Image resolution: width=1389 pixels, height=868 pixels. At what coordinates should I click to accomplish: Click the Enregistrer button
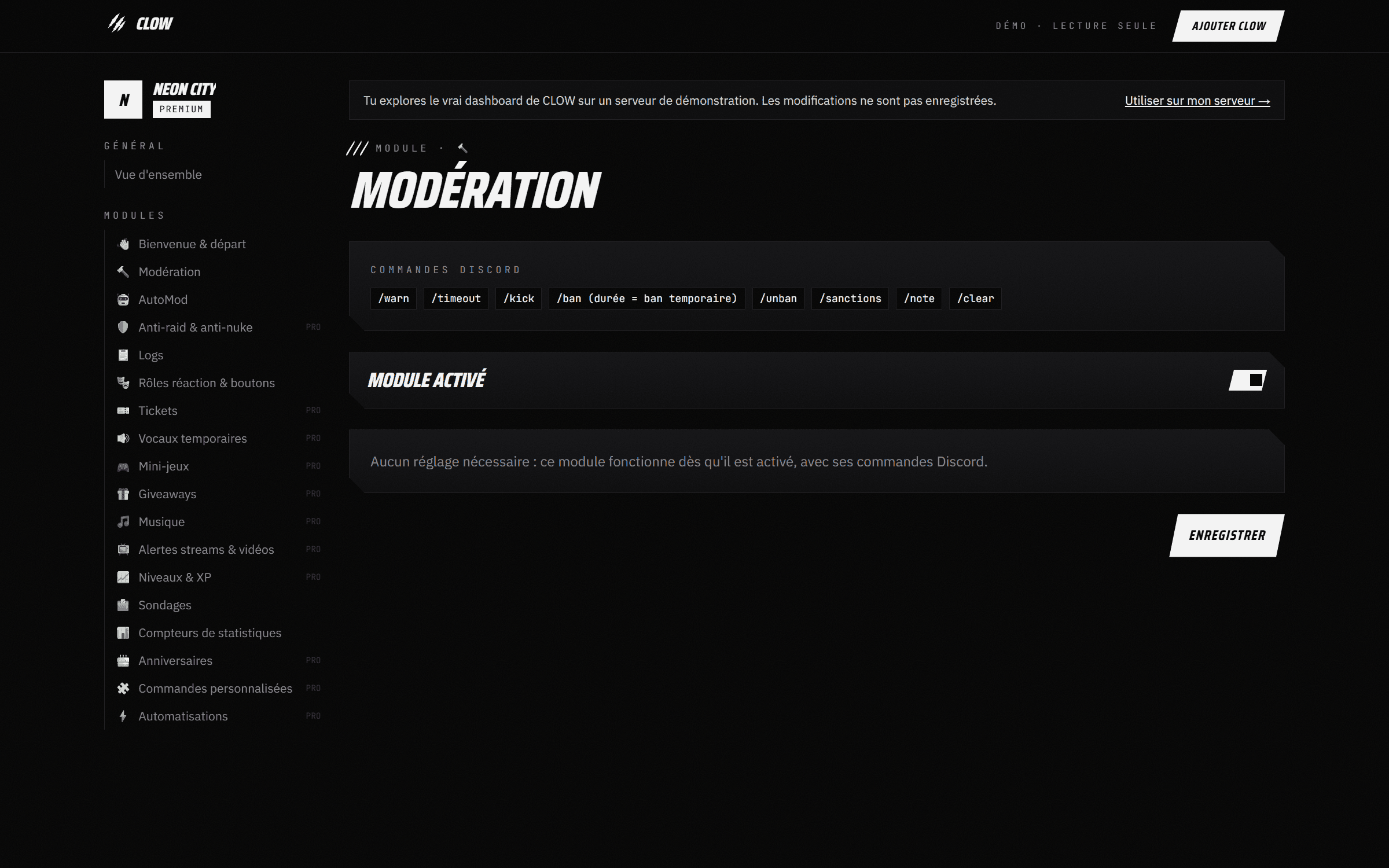click(1227, 535)
